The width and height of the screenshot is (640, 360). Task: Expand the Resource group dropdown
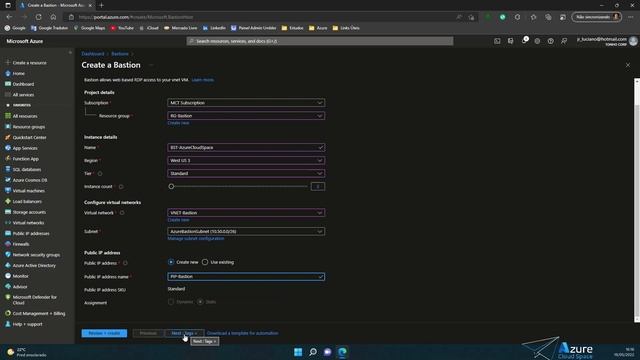click(246, 116)
